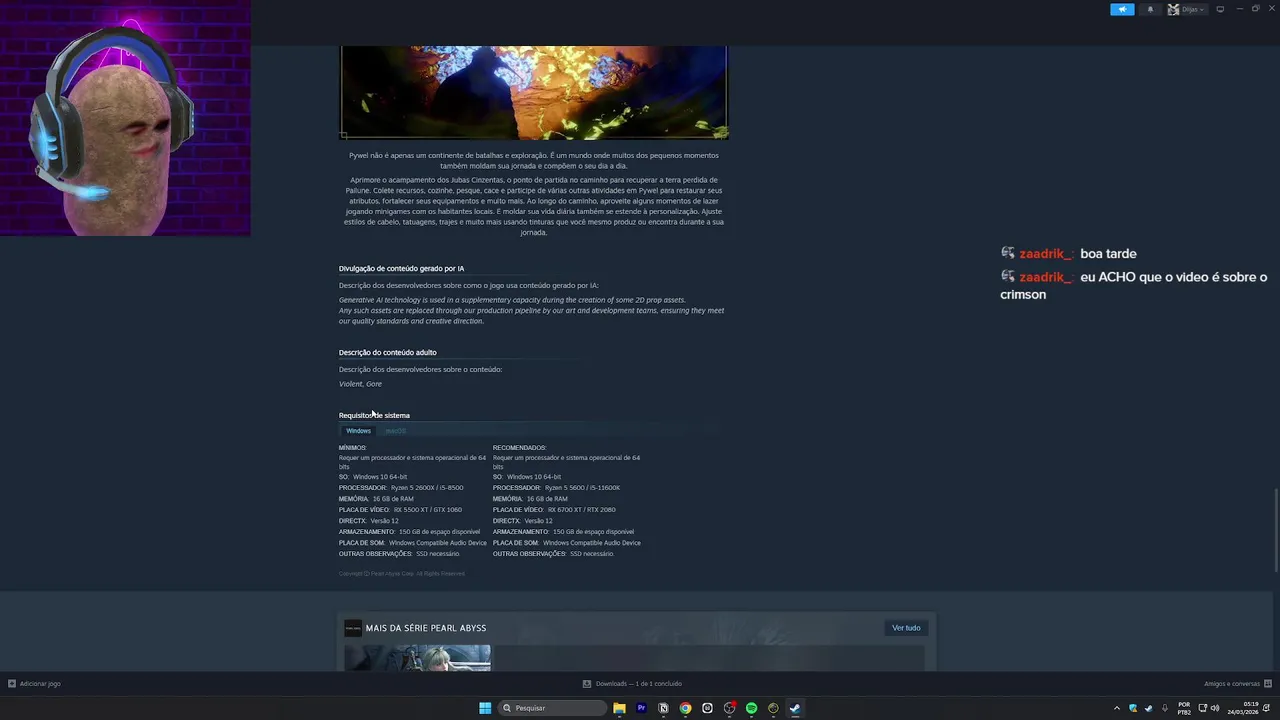Click 'Ryzen 5 5600 / i5-11600K' processor text

click(x=582, y=488)
